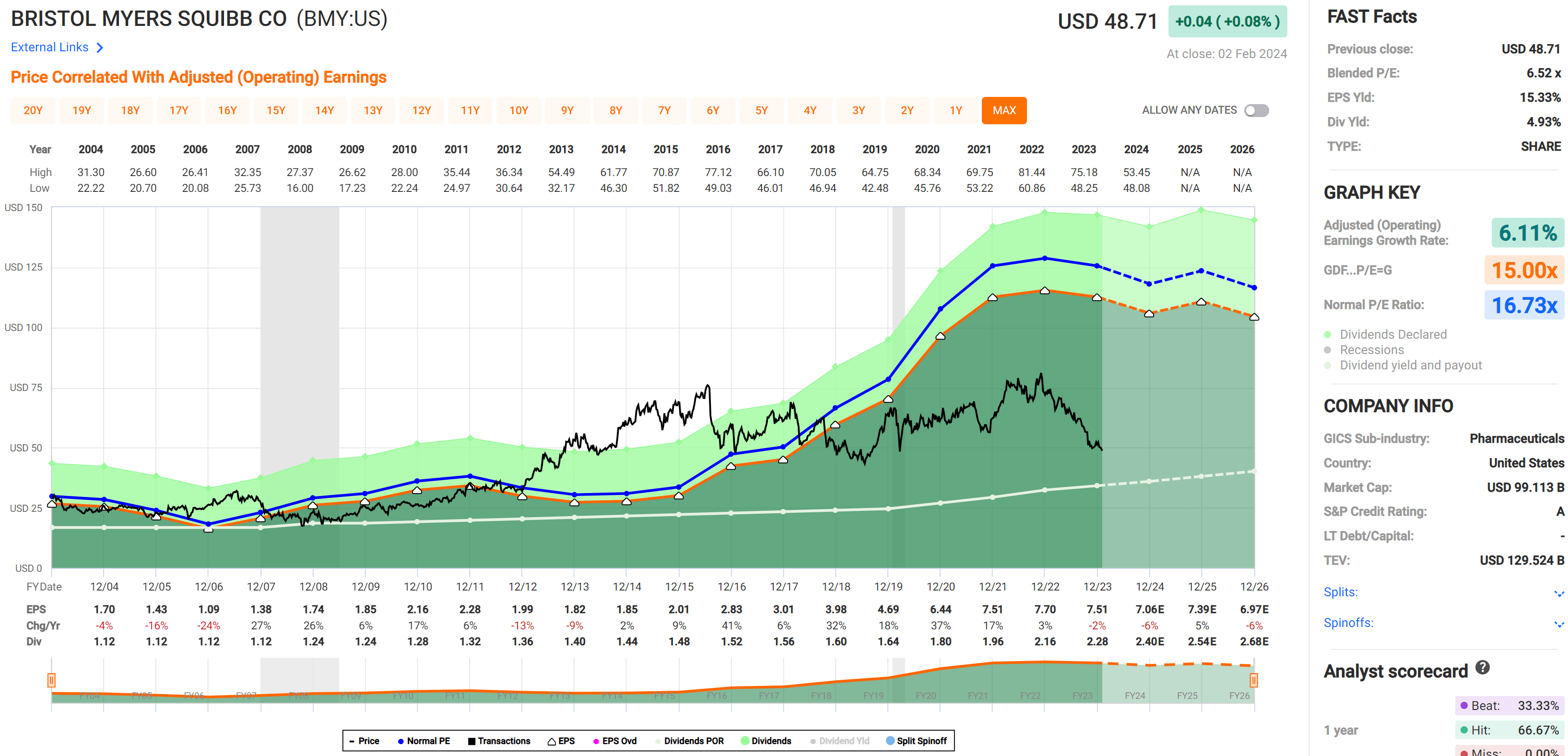Toggle Split Spinoff series in legend
The image size is (1568, 756).
click(x=916, y=741)
